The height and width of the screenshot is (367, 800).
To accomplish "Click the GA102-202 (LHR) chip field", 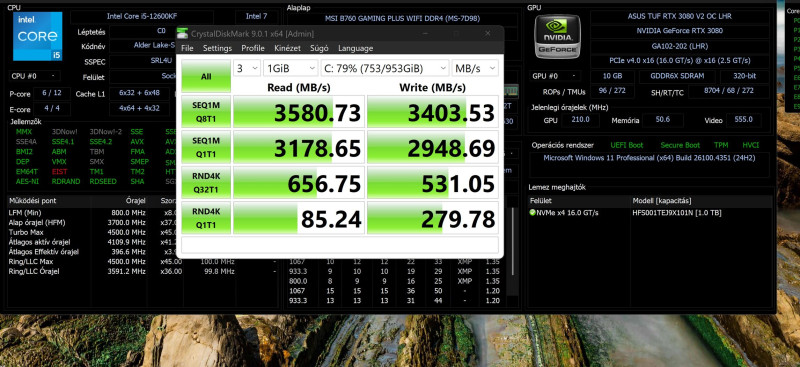I will coord(680,45).
